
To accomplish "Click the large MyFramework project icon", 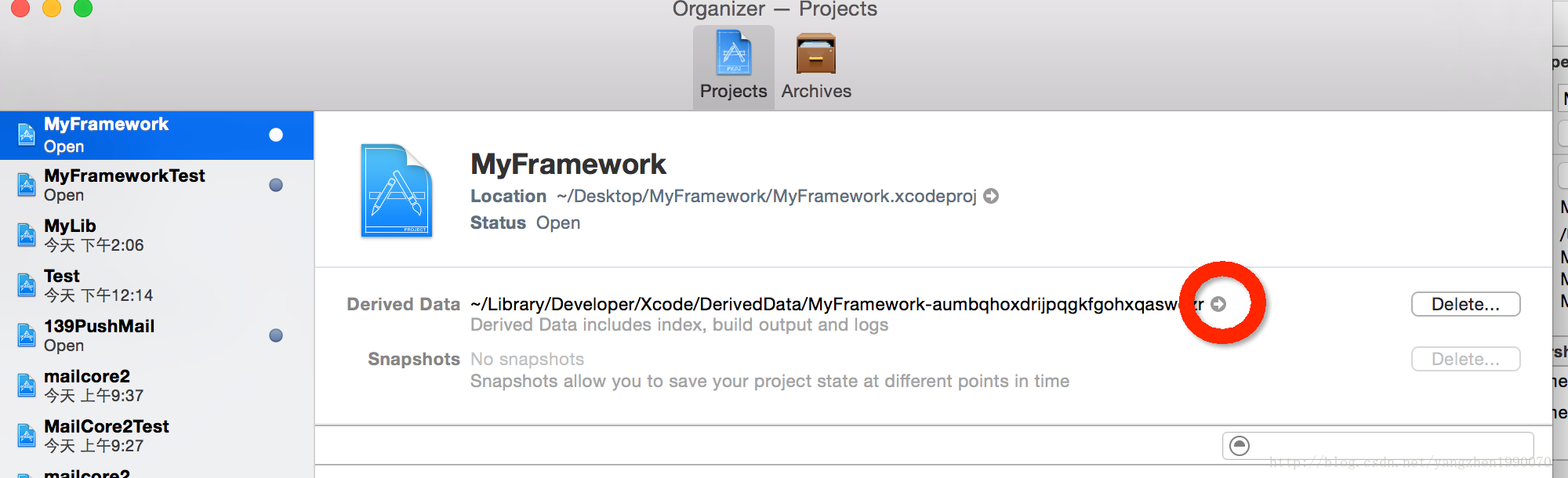I will [x=396, y=190].
